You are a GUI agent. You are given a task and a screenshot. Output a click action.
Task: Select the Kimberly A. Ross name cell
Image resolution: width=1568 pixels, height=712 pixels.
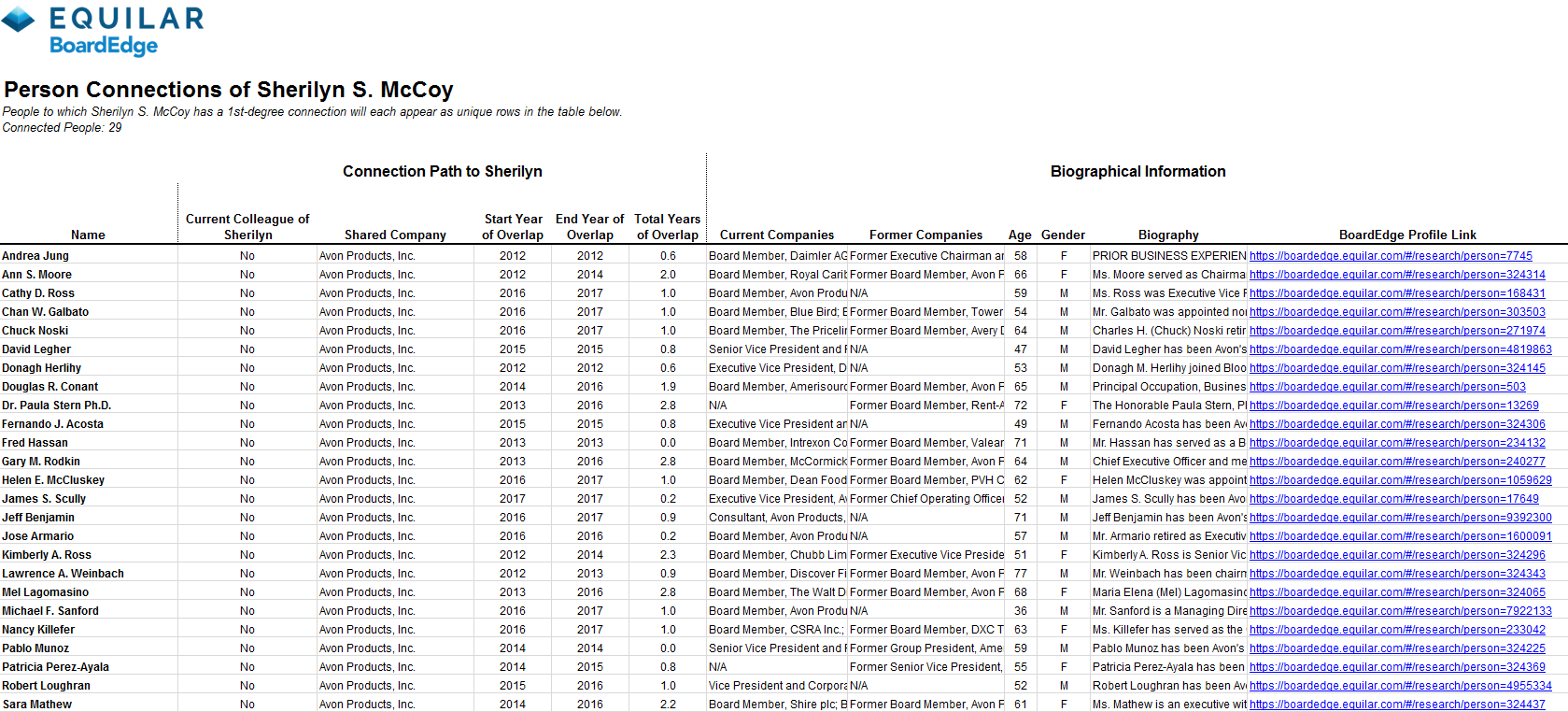[x=47, y=555]
